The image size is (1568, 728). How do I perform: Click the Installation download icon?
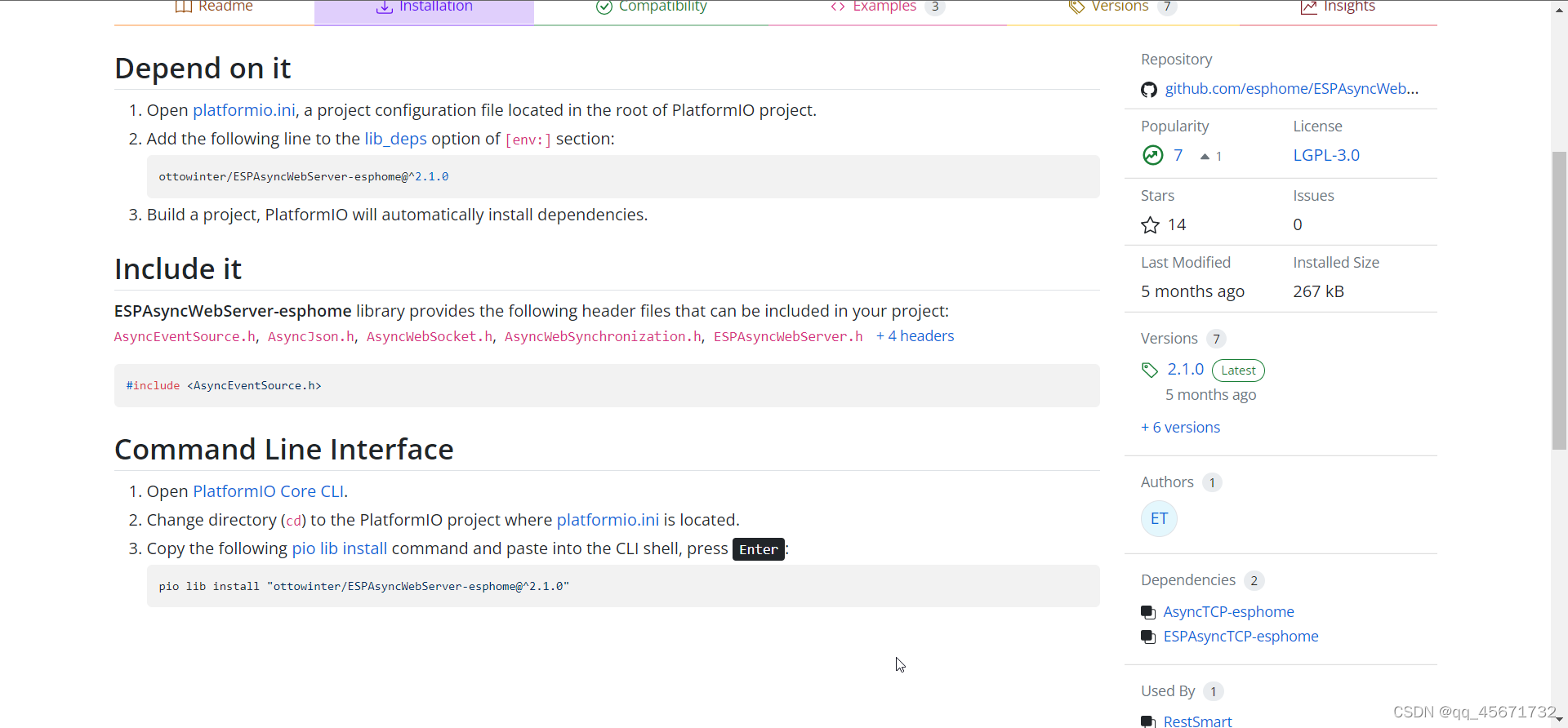click(x=384, y=7)
